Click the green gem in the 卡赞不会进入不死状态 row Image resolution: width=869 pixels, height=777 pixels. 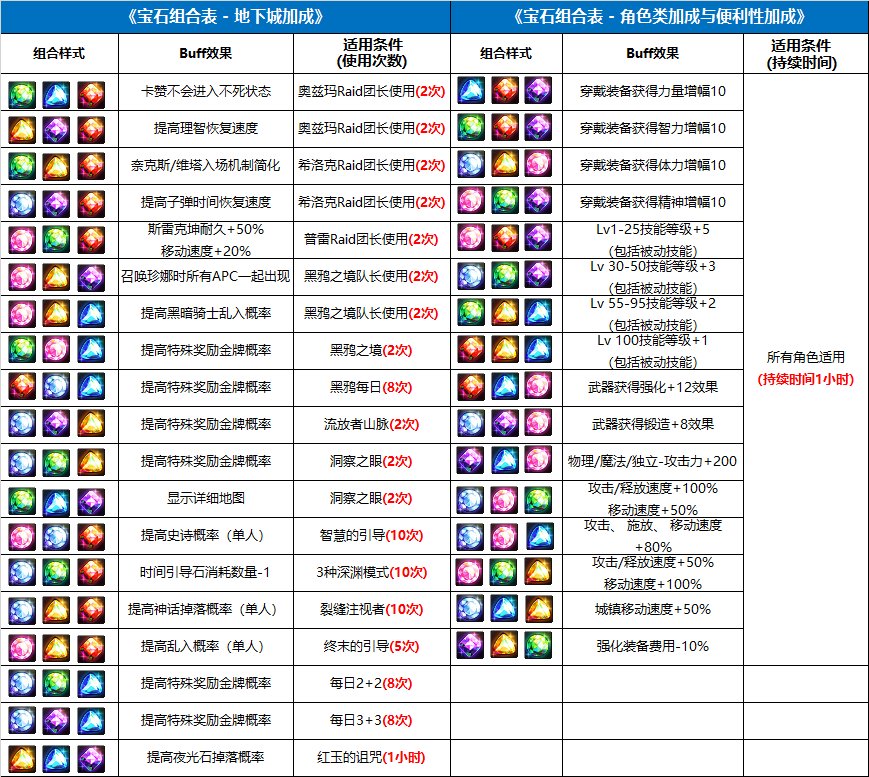tap(21, 92)
